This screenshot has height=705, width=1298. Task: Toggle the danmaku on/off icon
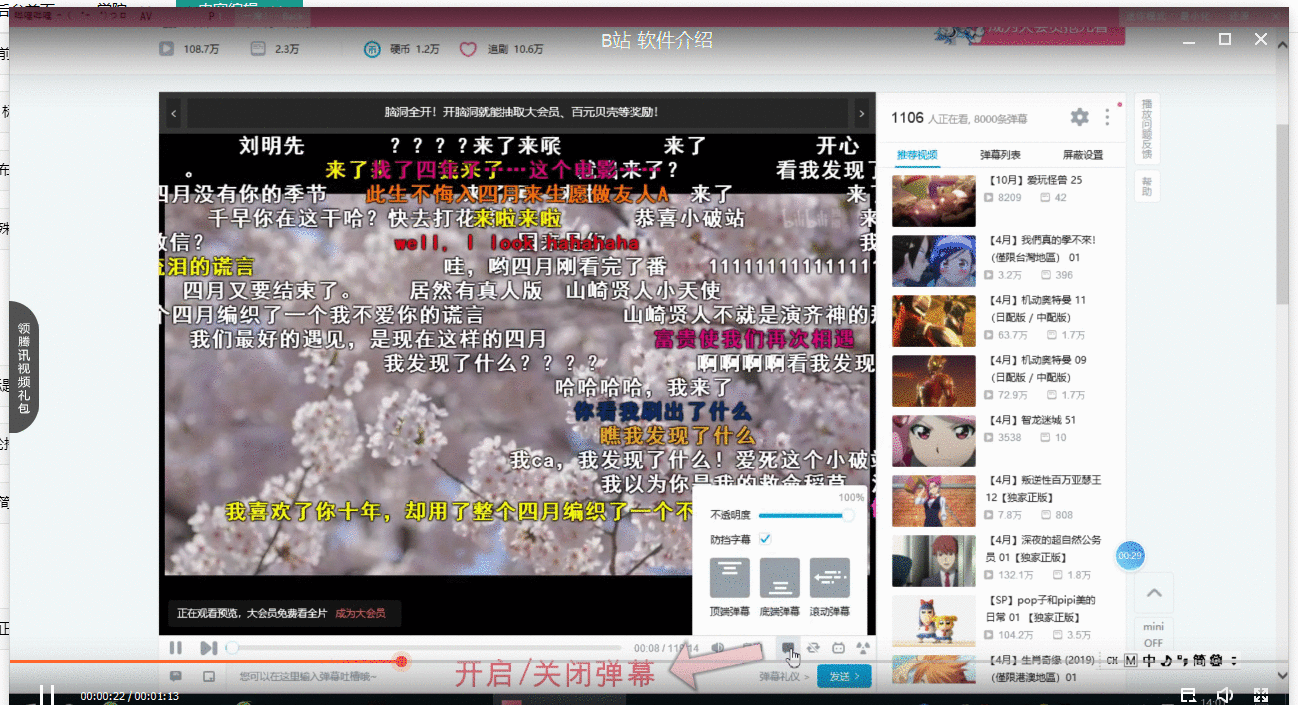(788, 648)
